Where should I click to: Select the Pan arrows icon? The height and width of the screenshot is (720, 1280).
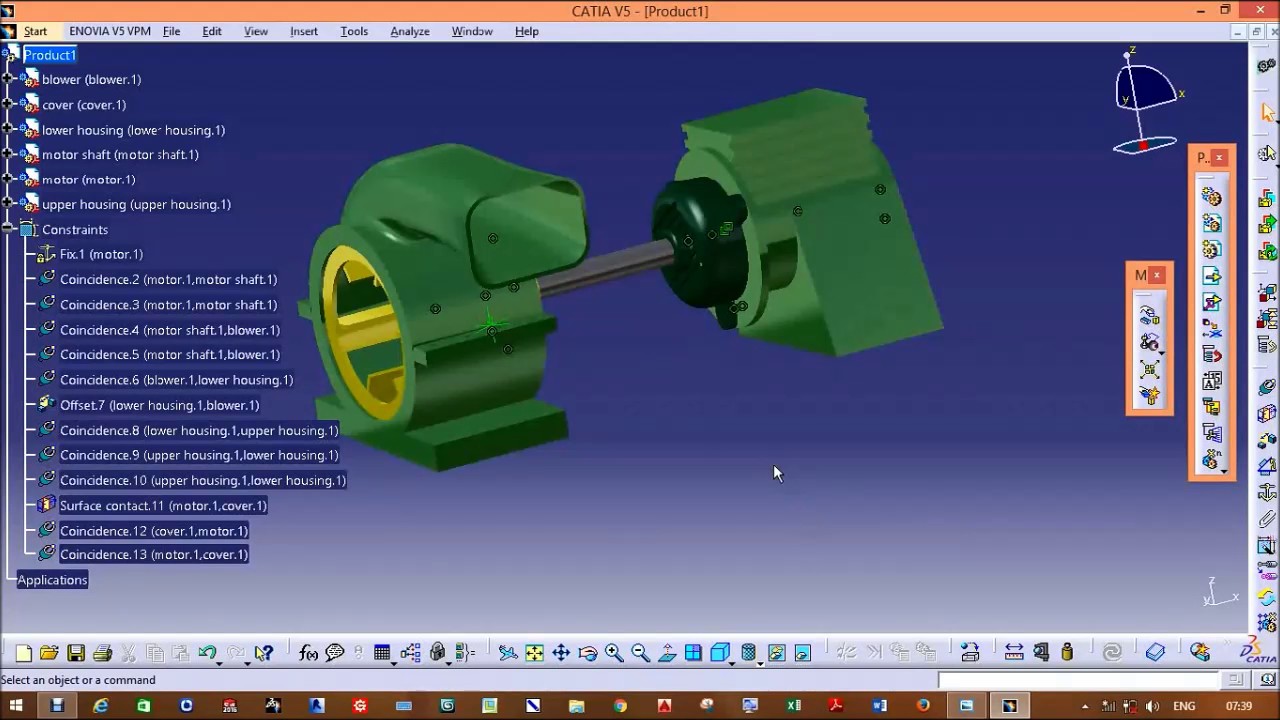[x=561, y=653]
